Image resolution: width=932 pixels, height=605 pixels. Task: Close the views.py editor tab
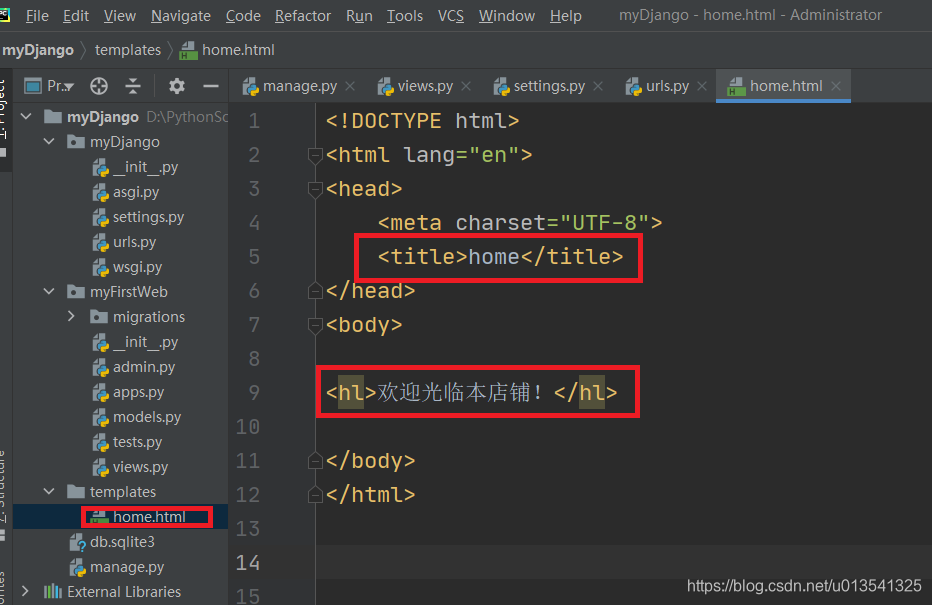point(466,86)
